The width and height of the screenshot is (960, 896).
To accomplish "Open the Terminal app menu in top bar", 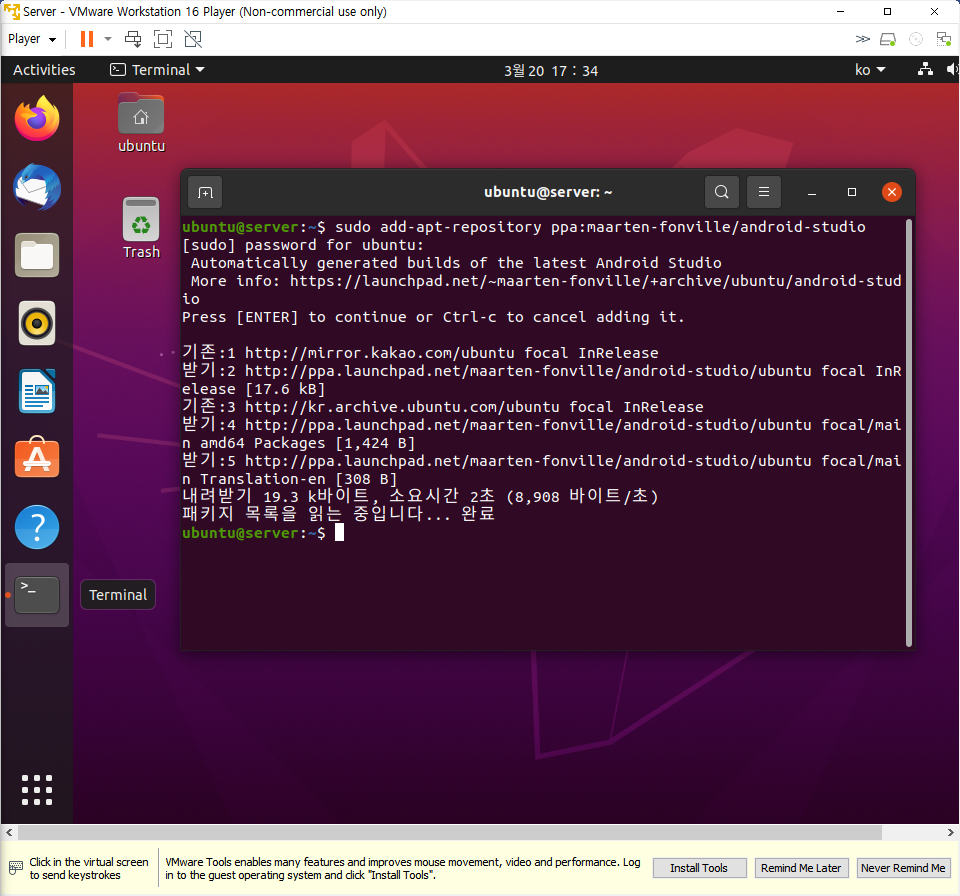I will point(157,70).
